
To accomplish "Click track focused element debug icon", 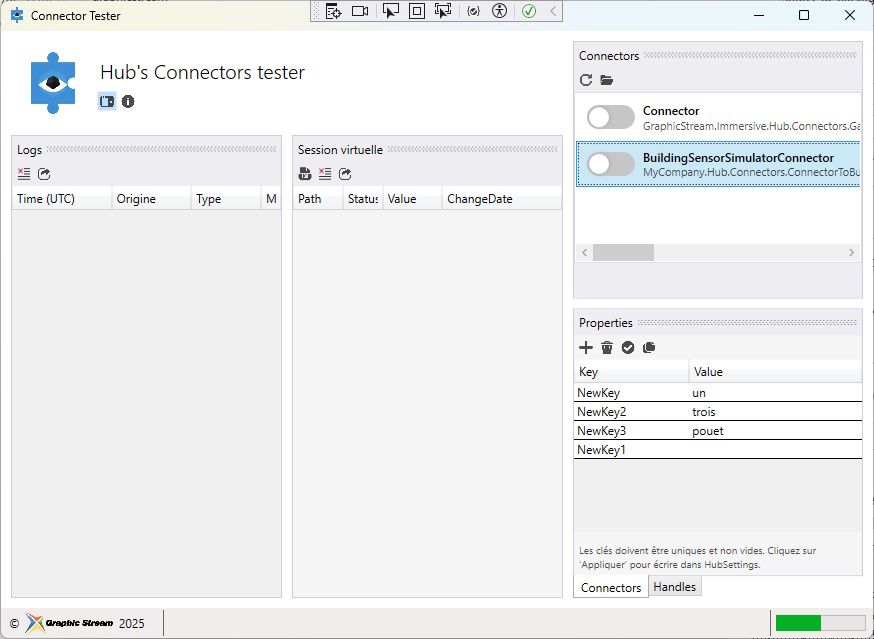I will 443,11.
